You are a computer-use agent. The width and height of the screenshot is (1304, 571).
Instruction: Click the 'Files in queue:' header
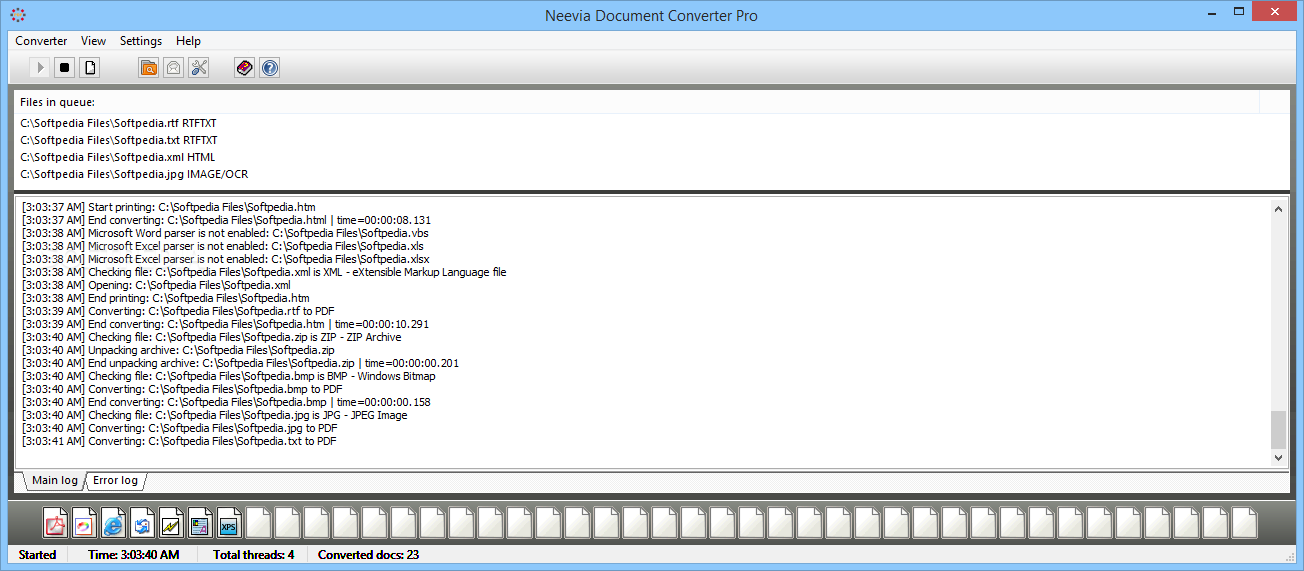pos(57,102)
